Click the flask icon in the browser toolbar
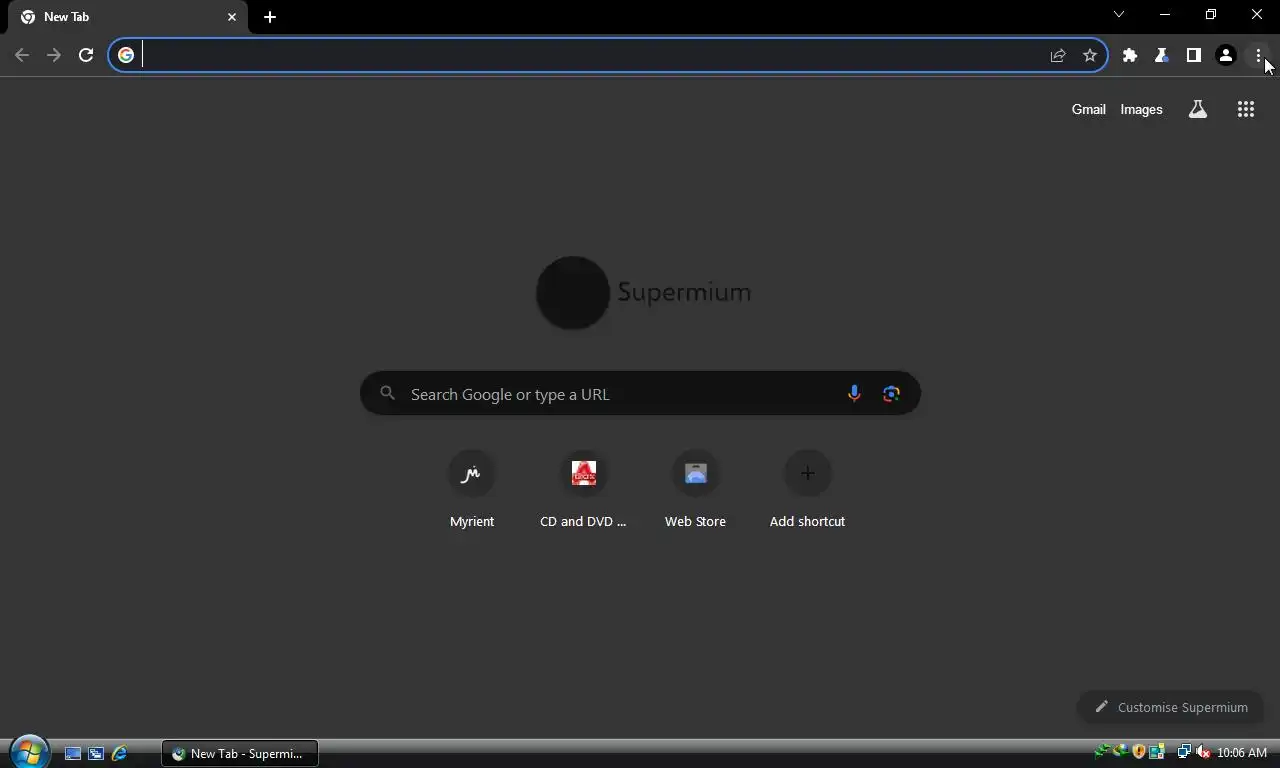The height and width of the screenshot is (768, 1280). pos(1162,55)
